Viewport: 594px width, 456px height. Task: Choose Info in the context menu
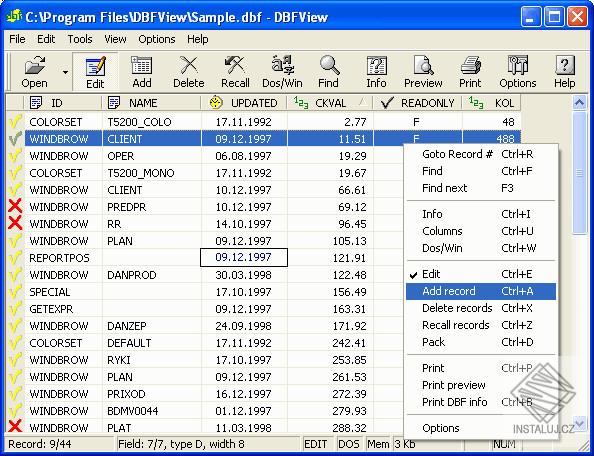[x=481, y=214]
